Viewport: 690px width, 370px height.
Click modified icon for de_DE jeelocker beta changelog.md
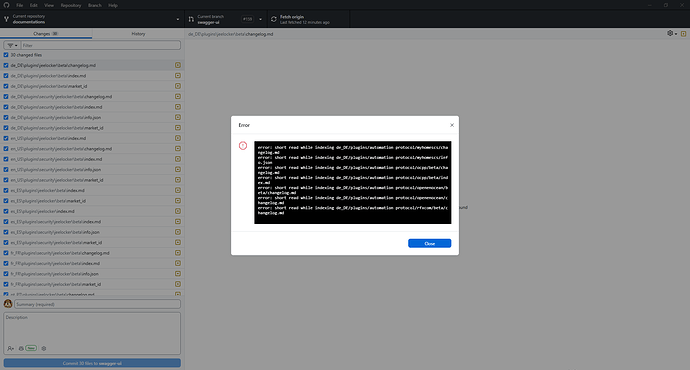[x=178, y=65]
